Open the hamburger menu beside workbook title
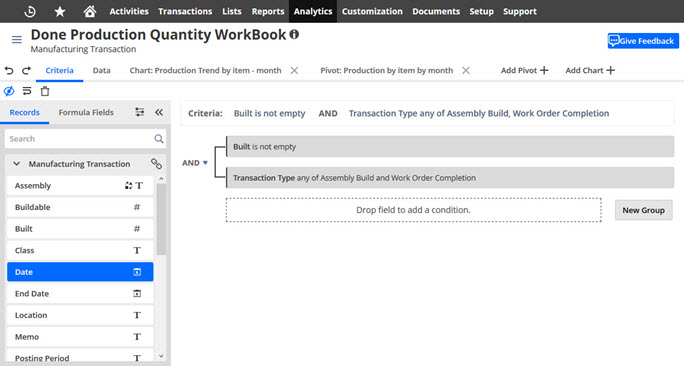684x366 pixels. click(x=17, y=40)
